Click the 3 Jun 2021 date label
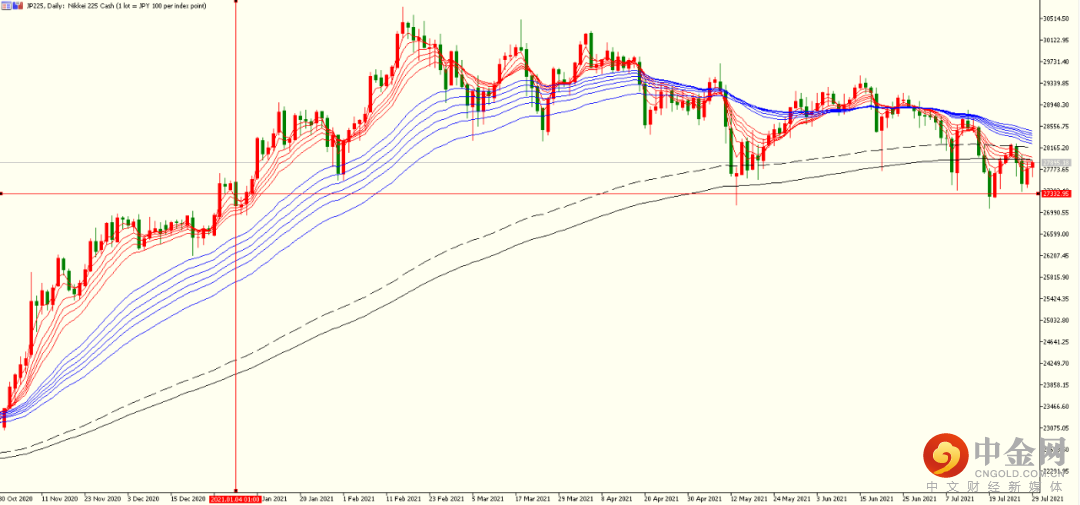Viewport: 1080px width, 505px height. [832, 498]
